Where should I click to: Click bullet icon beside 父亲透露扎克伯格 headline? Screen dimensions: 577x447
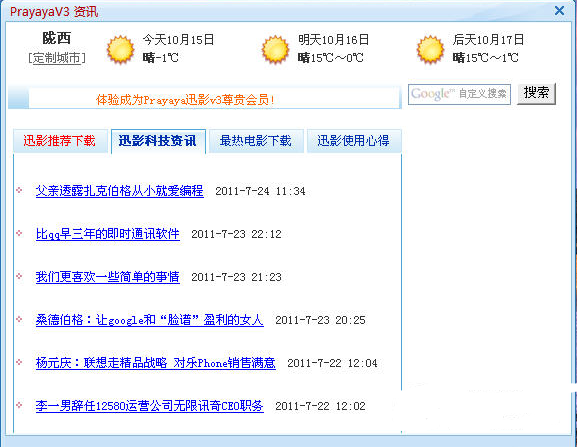point(20,190)
